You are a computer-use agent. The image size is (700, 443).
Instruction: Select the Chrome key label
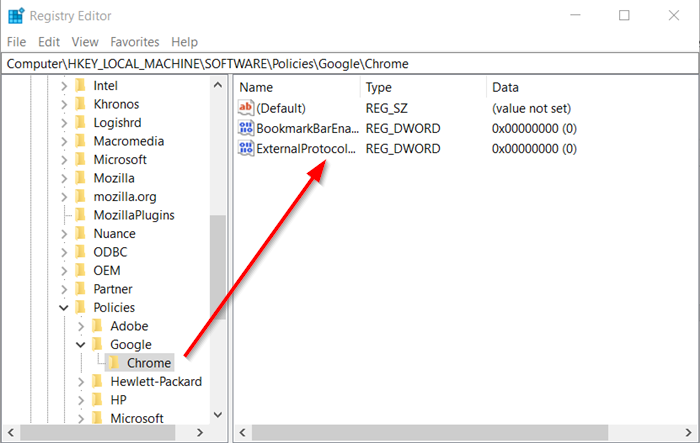[x=149, y=363]
